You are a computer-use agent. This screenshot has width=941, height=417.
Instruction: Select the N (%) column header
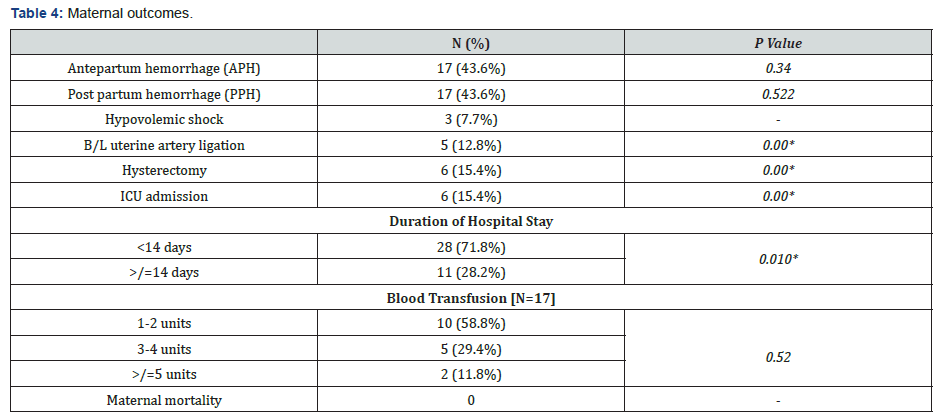[x=470, y=44]
